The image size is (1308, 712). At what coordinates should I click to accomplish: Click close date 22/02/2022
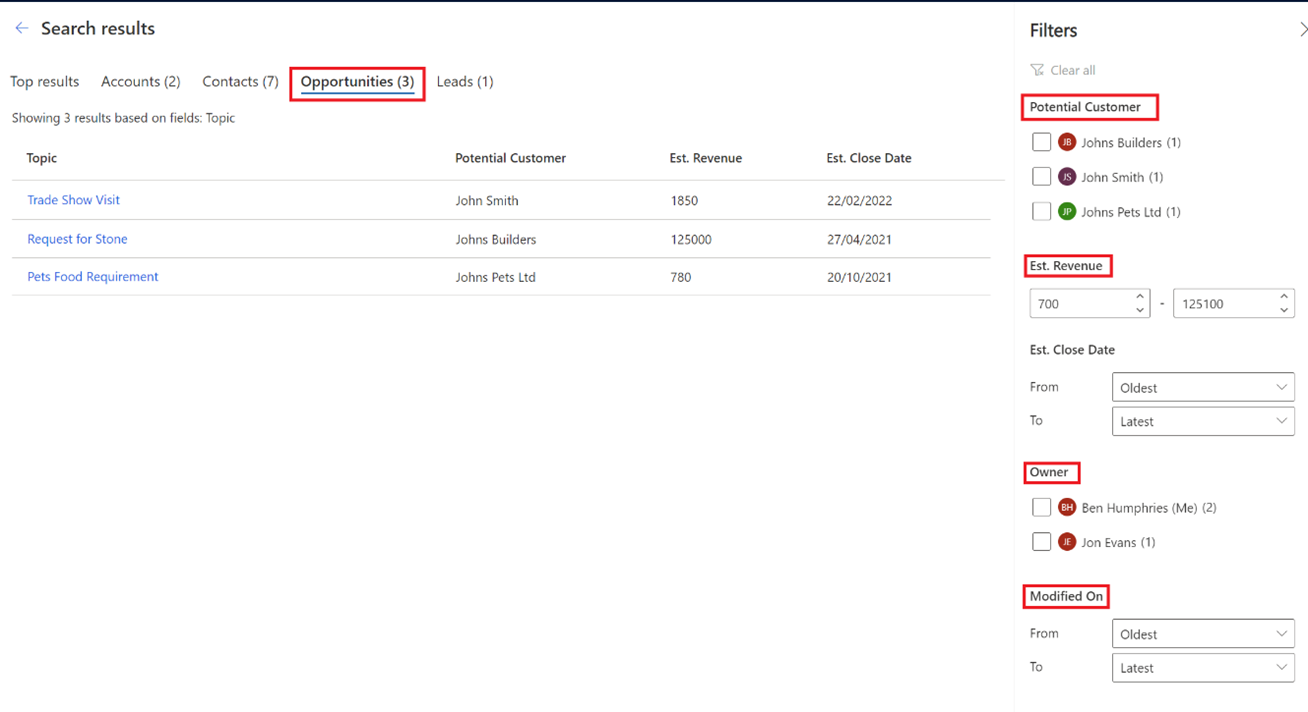point(860,201)
